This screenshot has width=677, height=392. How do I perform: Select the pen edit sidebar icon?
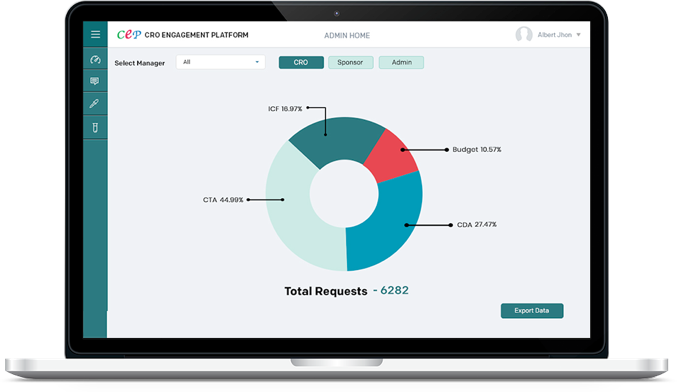coord(94,104)
